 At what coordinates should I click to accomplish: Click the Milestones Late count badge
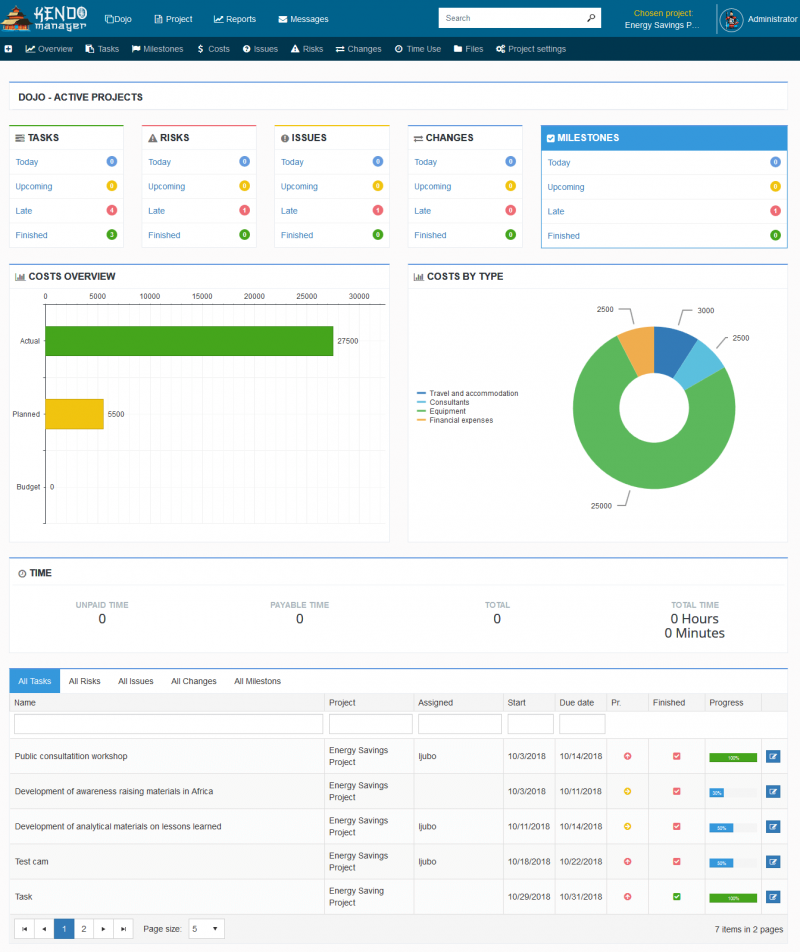tap(775, 211)
